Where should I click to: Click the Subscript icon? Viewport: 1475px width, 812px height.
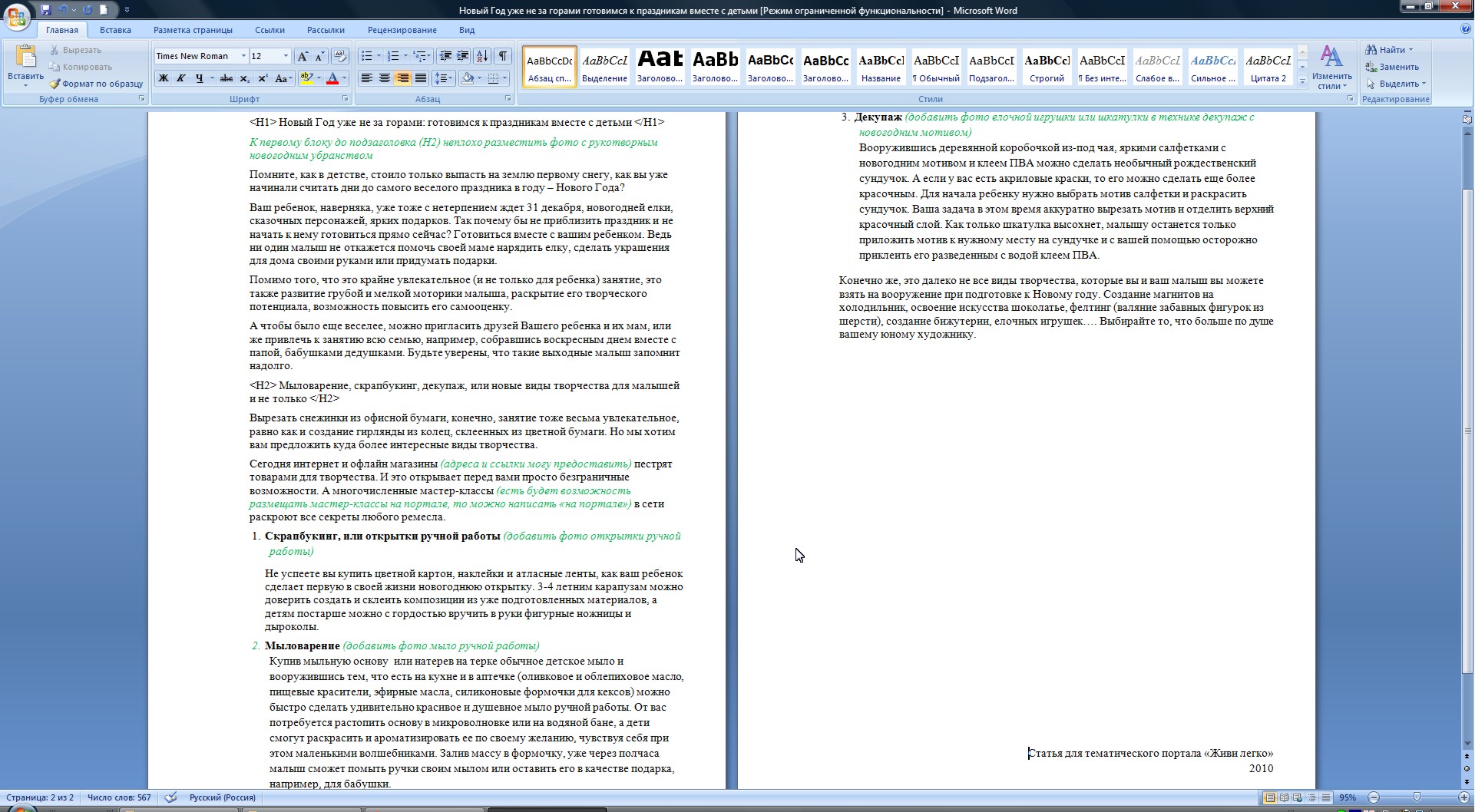245,78
